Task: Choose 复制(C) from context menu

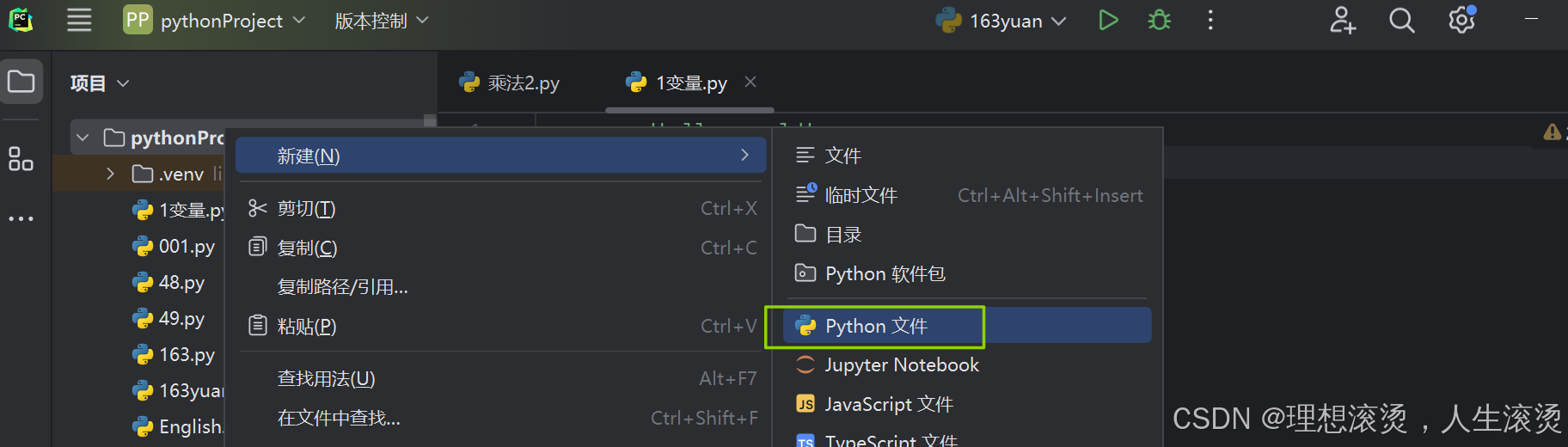Action: tap(500, 248)
